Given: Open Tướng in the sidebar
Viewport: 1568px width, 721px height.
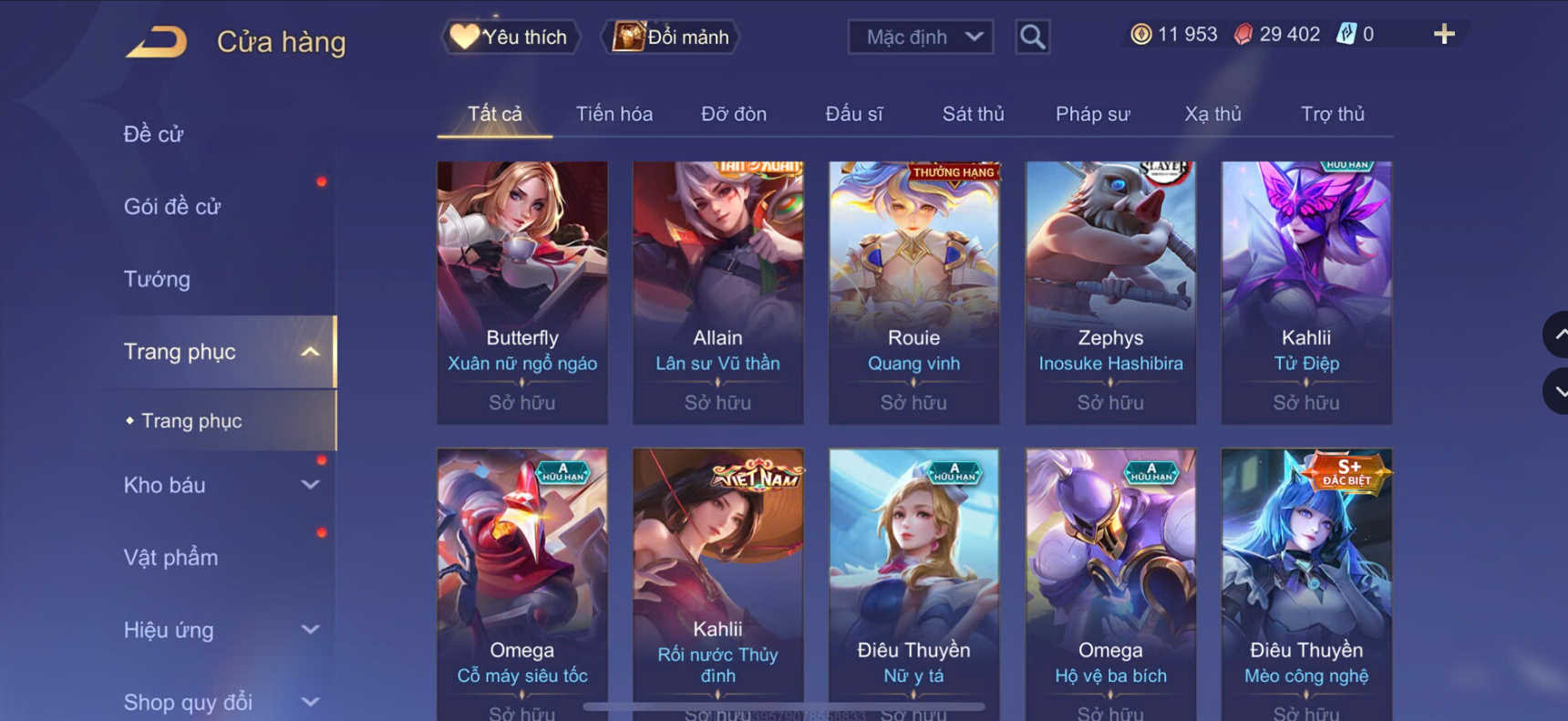Looking at the screenshot, I should tap(157, 279).
